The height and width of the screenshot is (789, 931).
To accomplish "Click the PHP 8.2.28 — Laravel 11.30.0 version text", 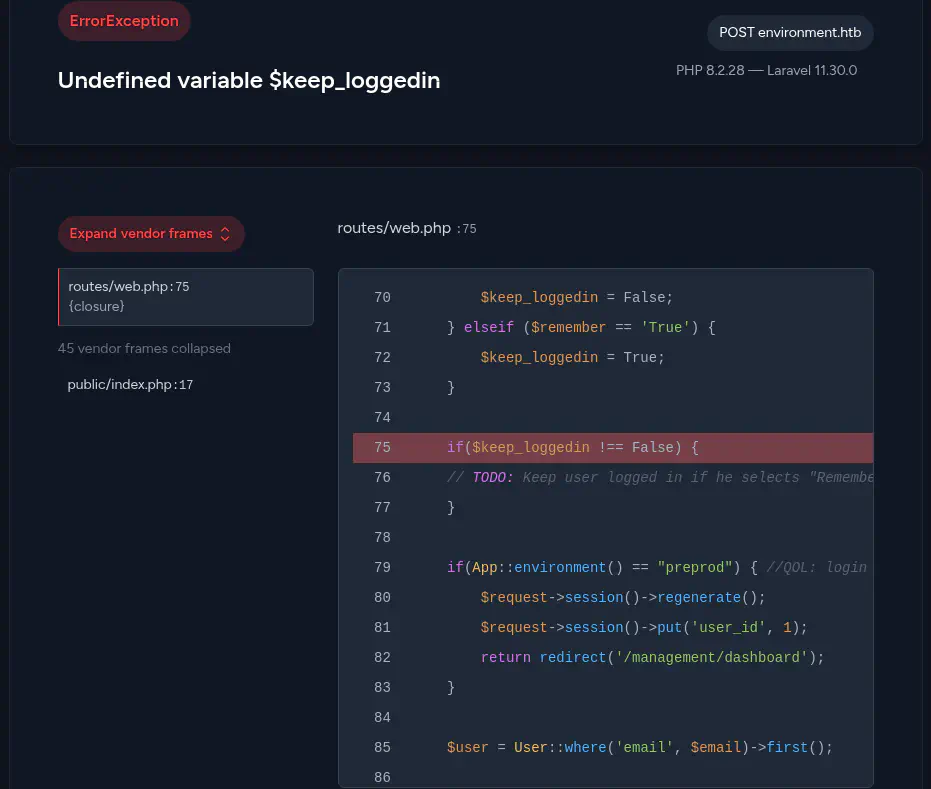I will coord(766,70).
